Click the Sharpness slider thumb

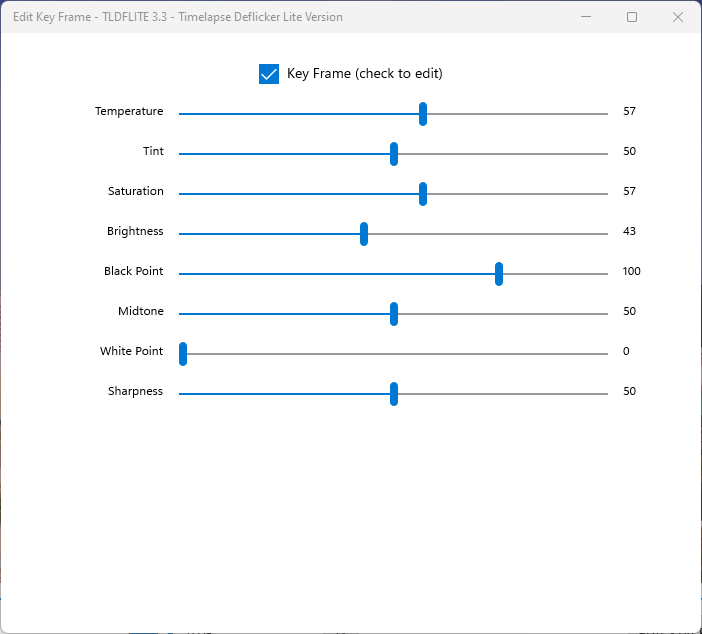coord(394,394)
